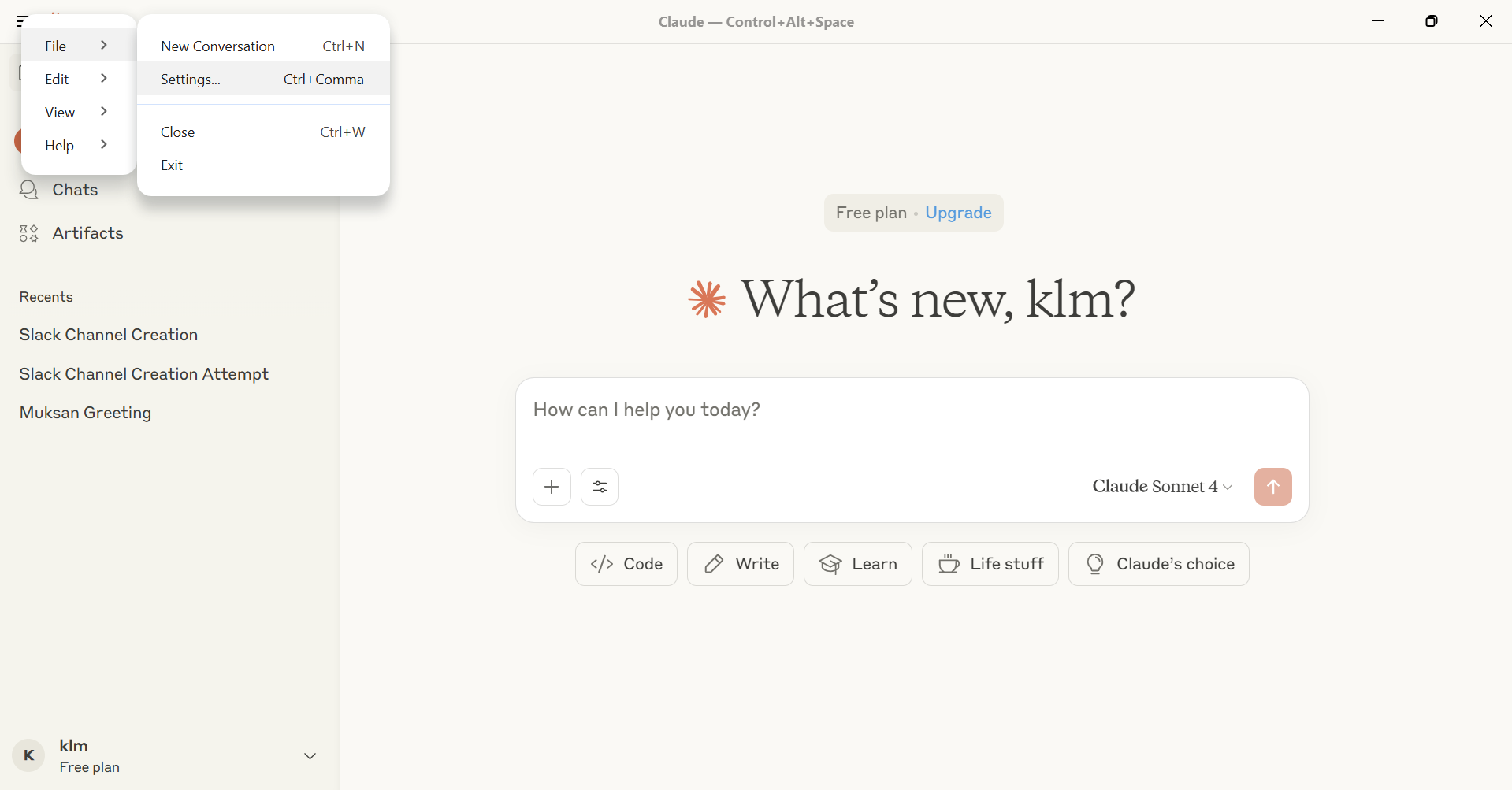Choose New Conversation from File submenu
The image size is (1512, 790).
point(263,46)
